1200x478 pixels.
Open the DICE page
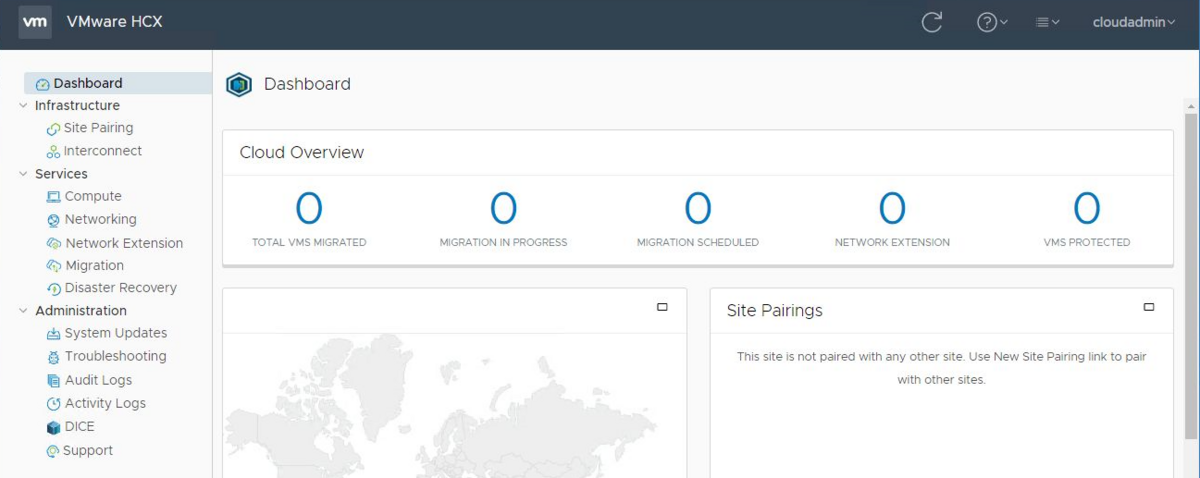coord(80,426)
